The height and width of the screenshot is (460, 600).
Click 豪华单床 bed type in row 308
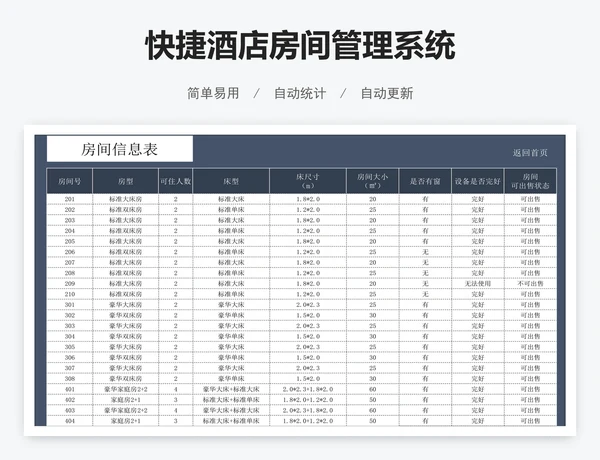[231, 378]
